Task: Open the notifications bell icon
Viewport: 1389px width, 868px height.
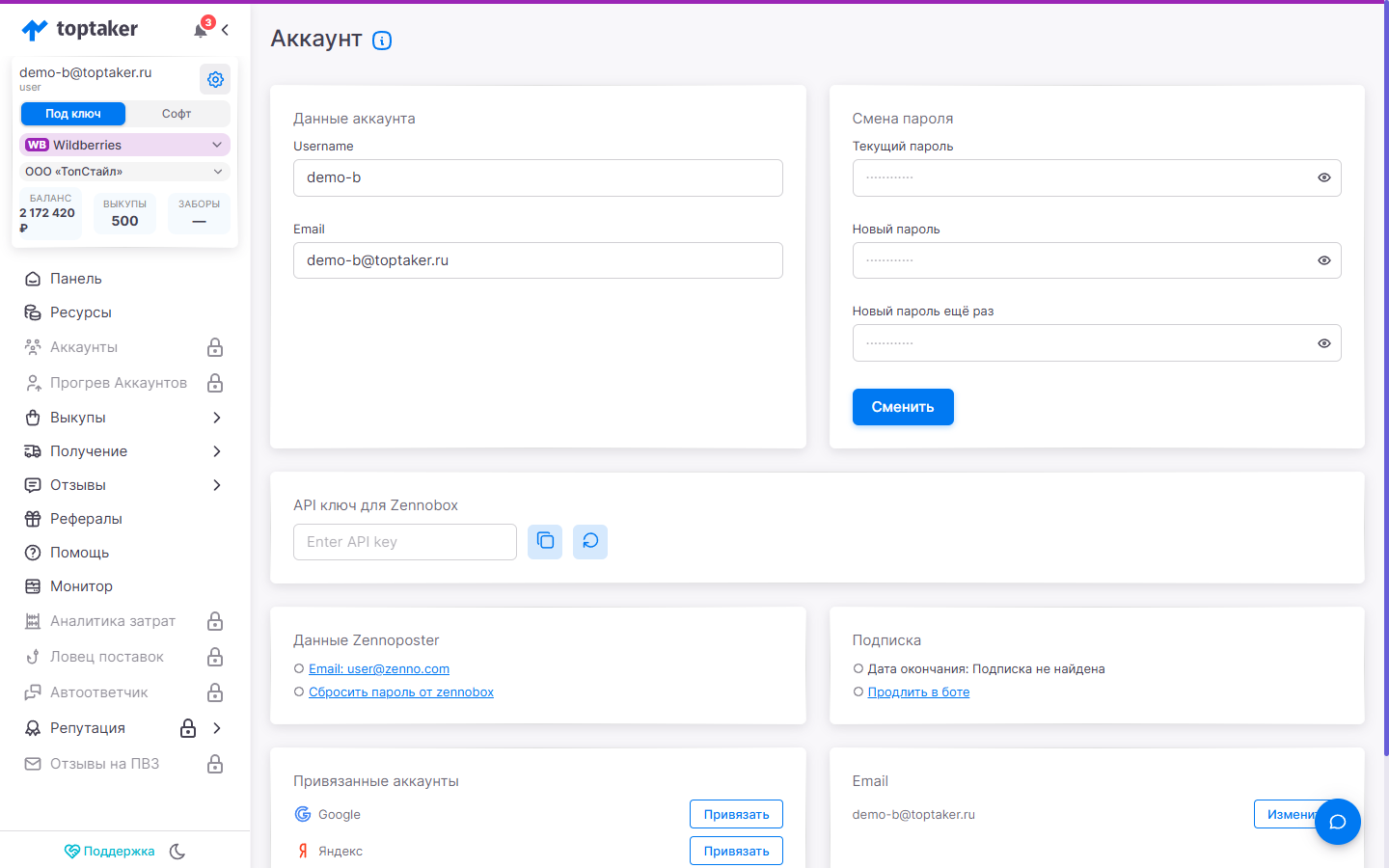Action: pyautogui.click(x=201, y=30)
